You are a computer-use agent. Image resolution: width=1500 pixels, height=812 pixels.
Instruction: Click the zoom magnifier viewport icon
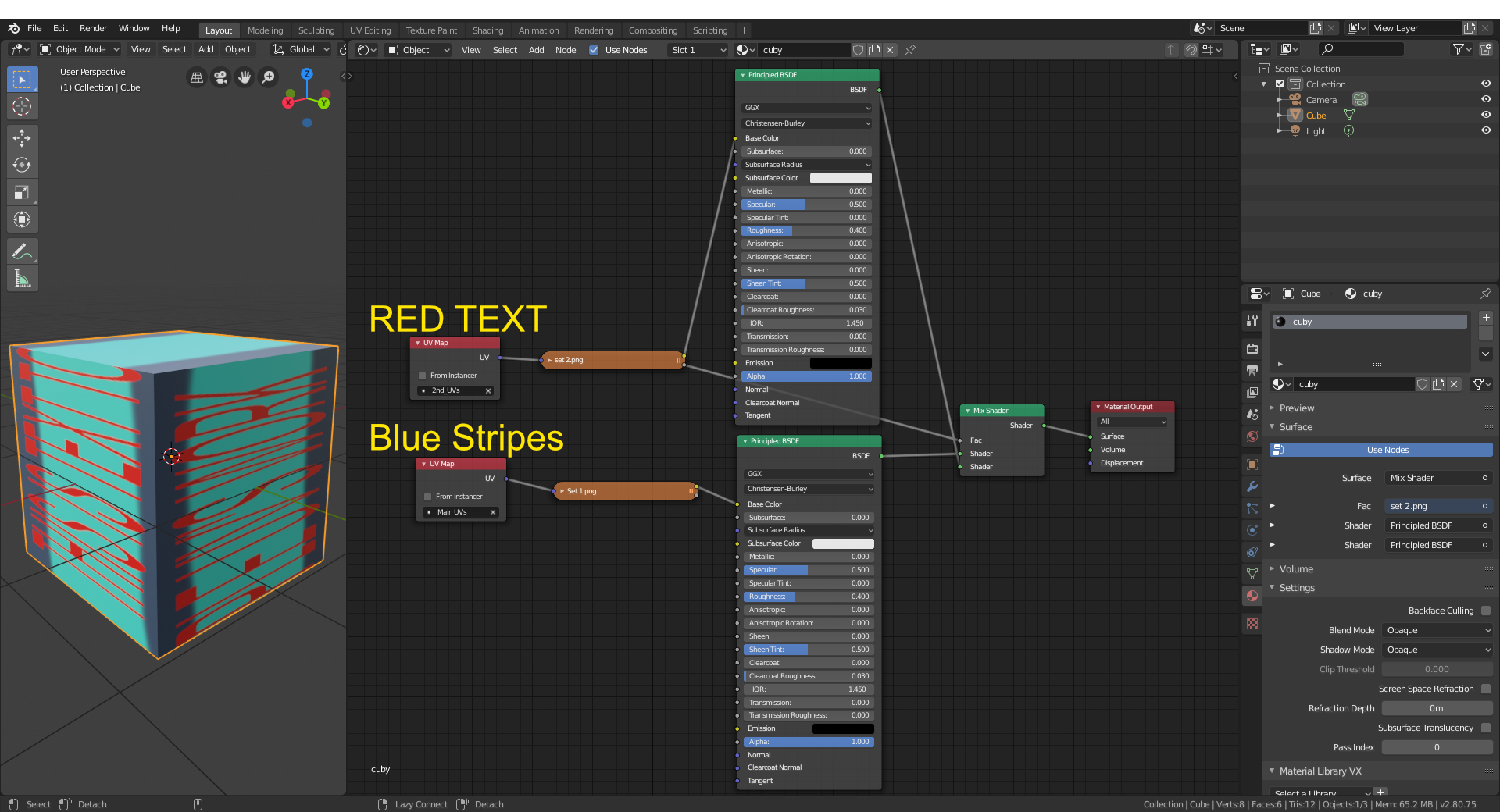click(x=268, y=77)
